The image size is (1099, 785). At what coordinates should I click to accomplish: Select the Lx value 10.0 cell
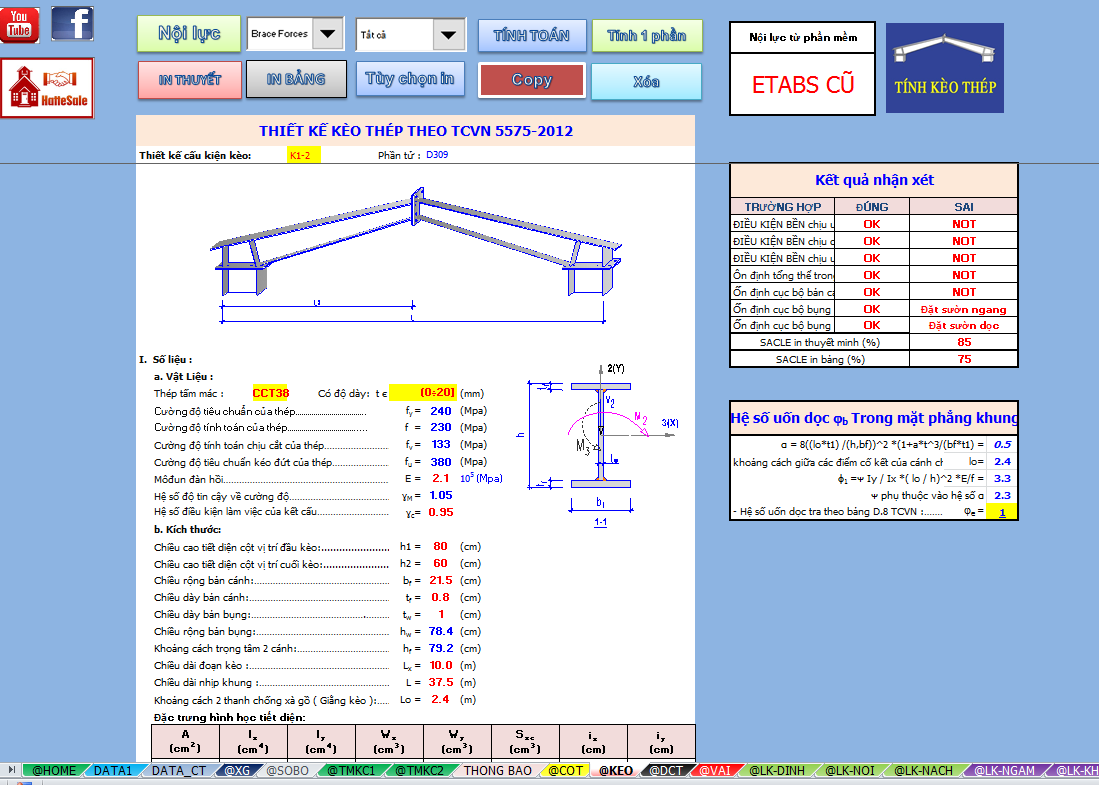click(x=441, y=665)
